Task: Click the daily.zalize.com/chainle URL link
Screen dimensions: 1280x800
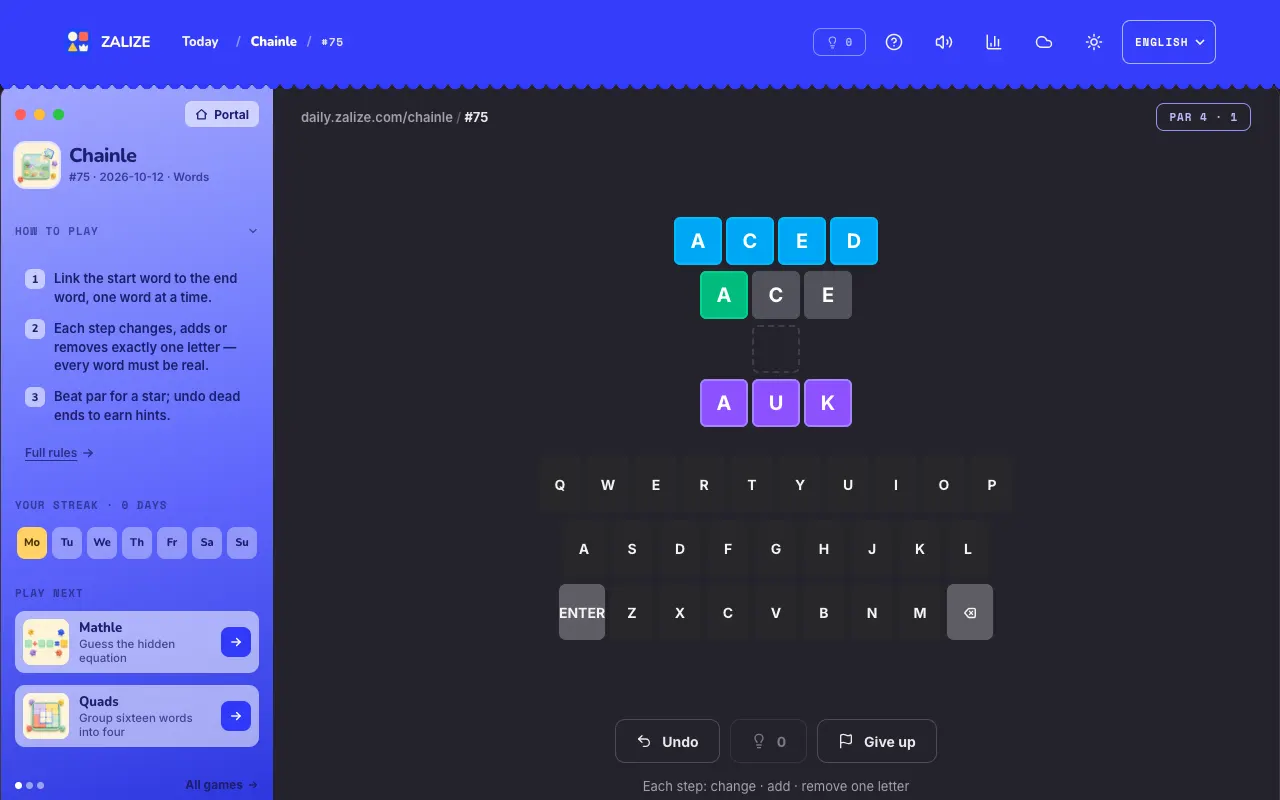Action: (377, 117)
